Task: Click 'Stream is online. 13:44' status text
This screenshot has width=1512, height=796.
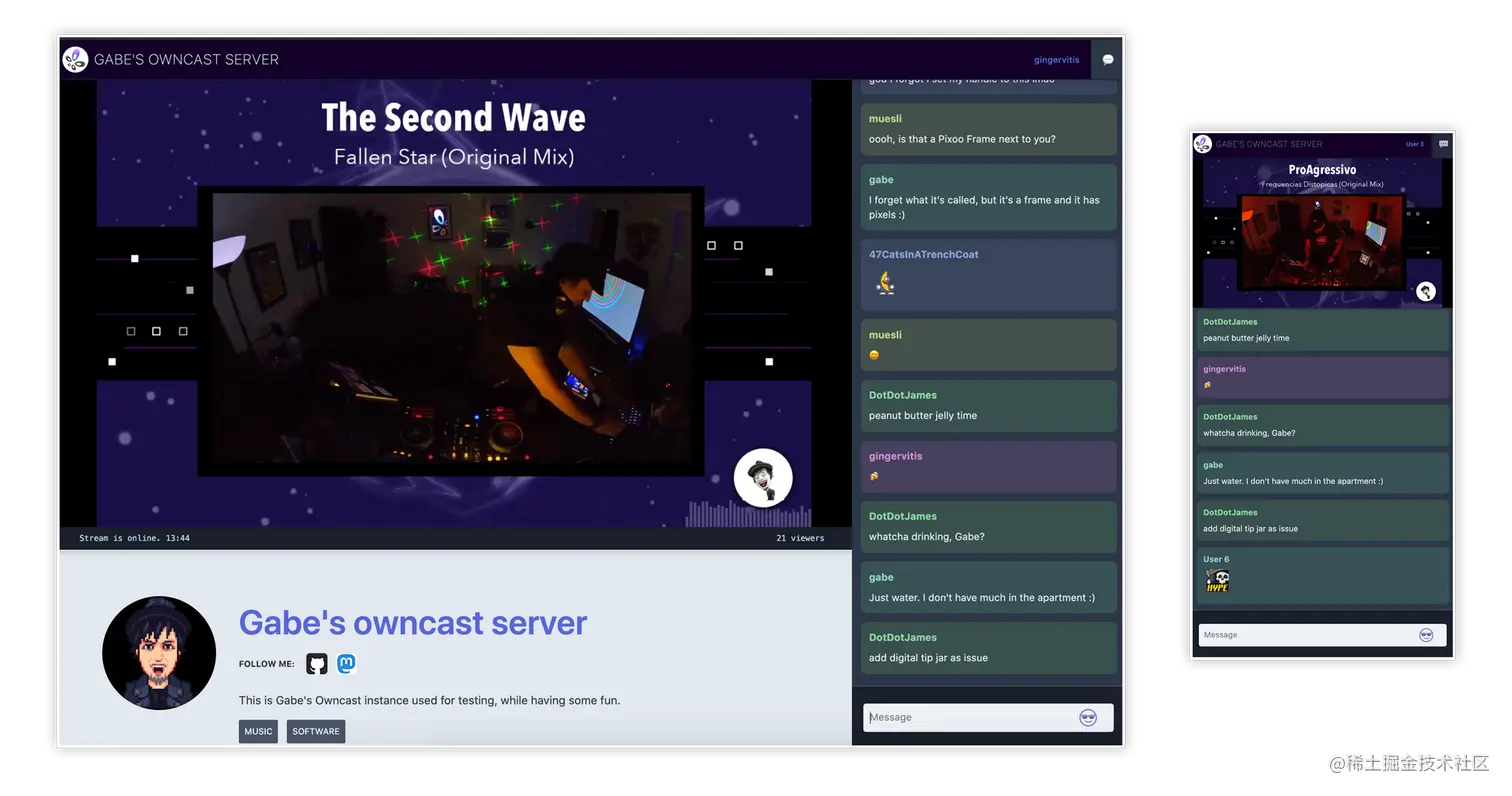Action: pyautogui.click(x=134, y=538)
